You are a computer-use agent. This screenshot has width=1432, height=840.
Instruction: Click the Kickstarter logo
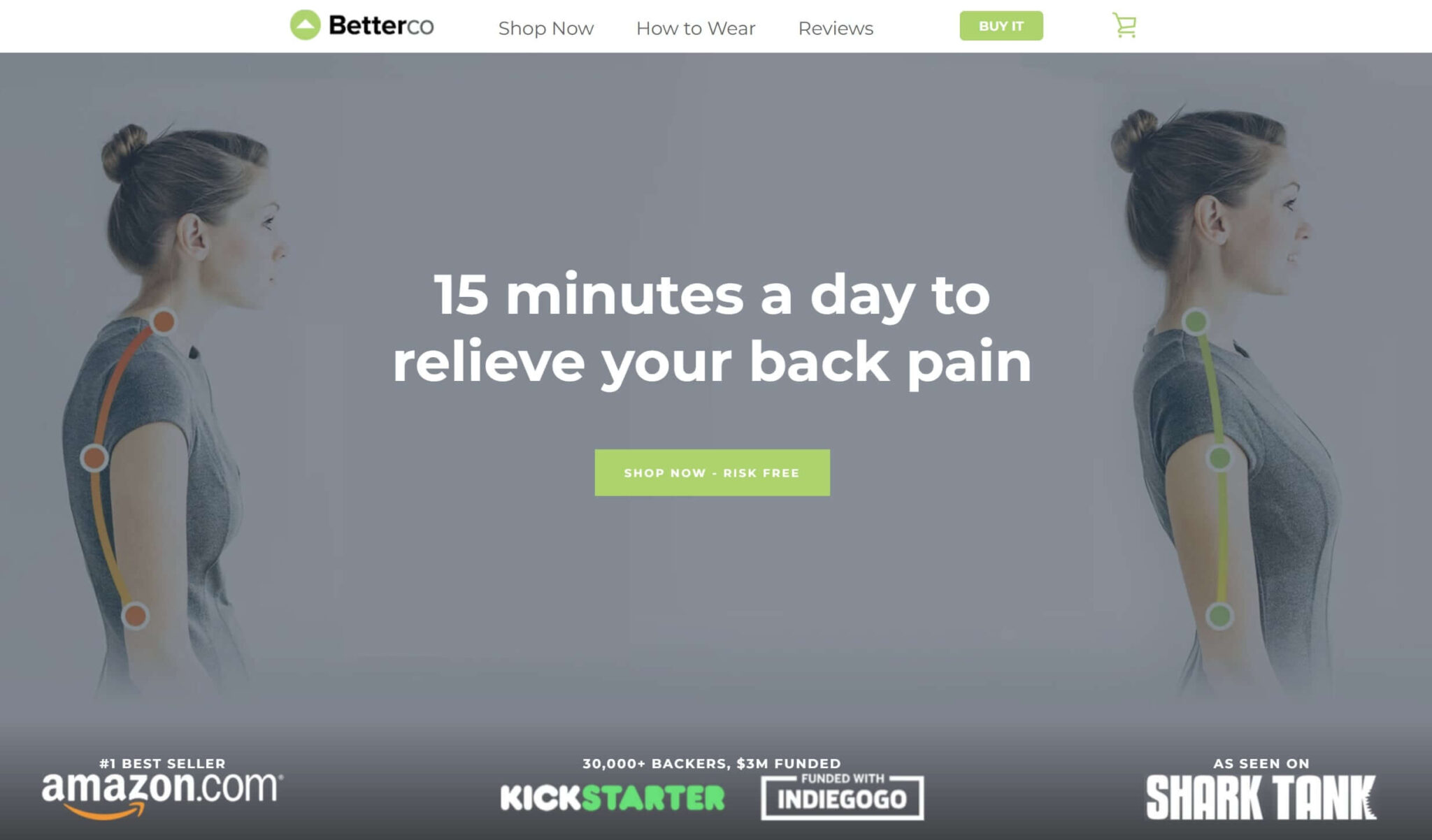[613, 798]
